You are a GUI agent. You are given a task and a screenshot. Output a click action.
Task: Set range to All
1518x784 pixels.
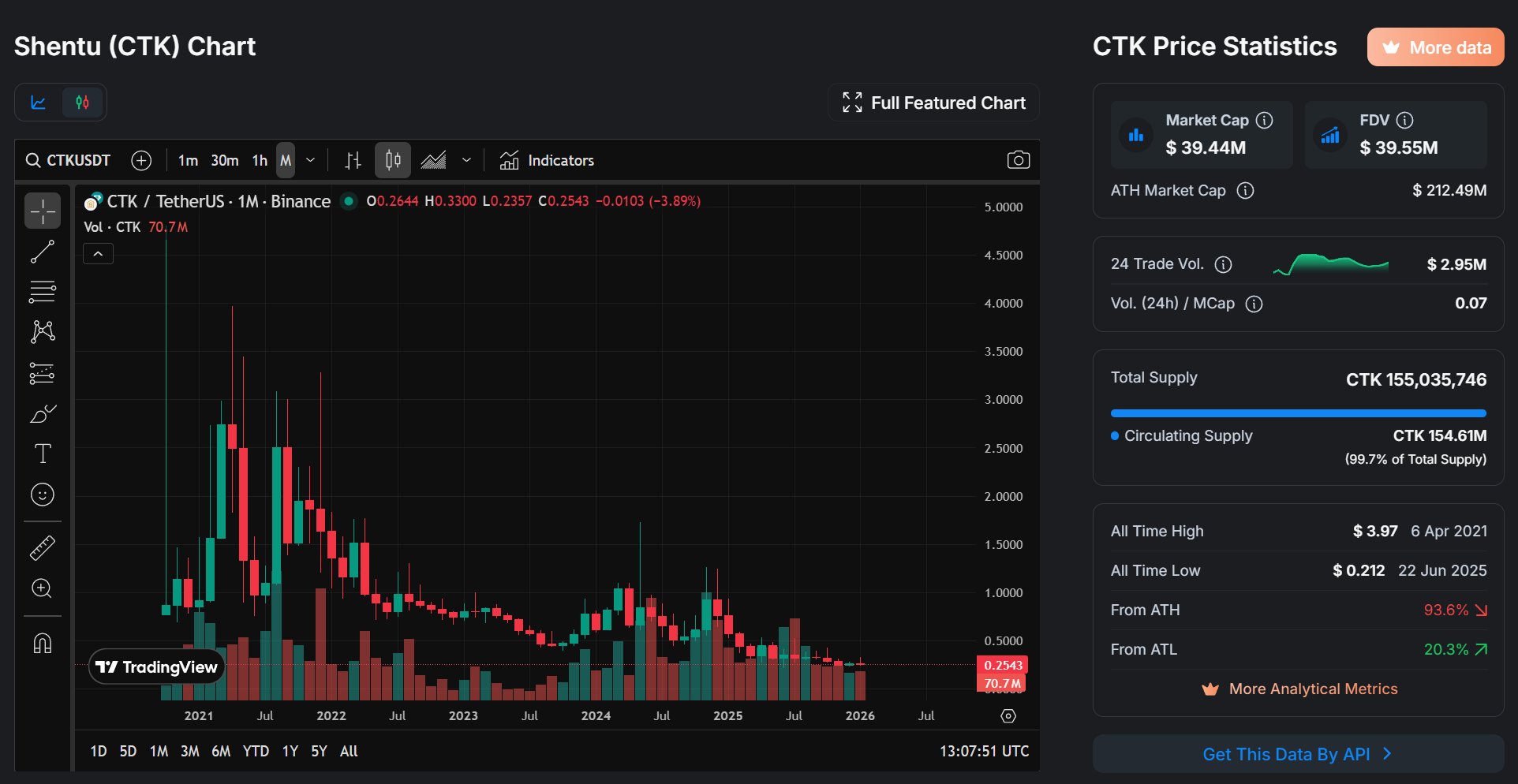tap(349, 751)
